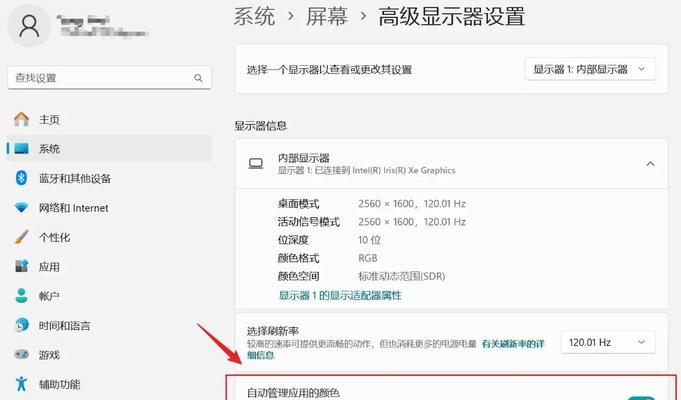681x400 pixels.
Task: Click the 选择一个显示器以查看或更改其设置 label
Action: click(329, 69)
